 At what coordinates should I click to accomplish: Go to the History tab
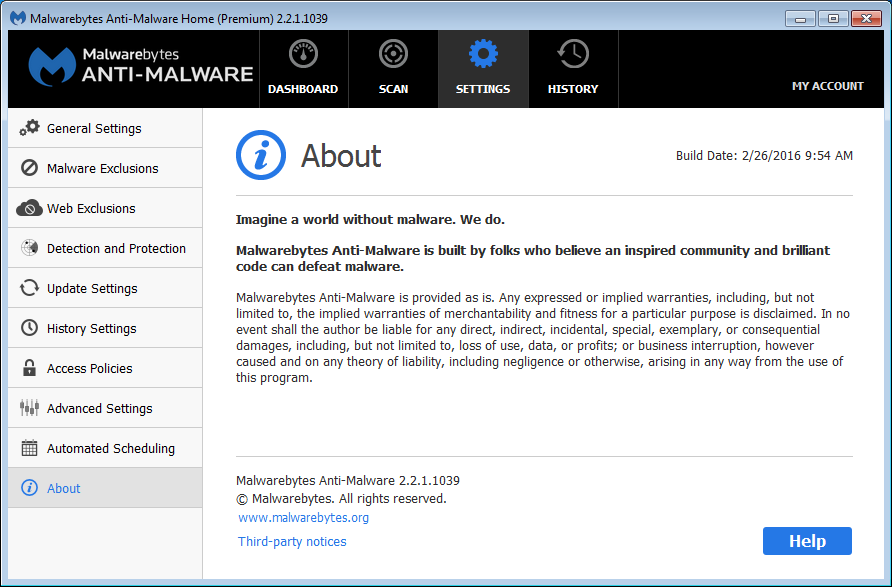click(x=573, y=69)
